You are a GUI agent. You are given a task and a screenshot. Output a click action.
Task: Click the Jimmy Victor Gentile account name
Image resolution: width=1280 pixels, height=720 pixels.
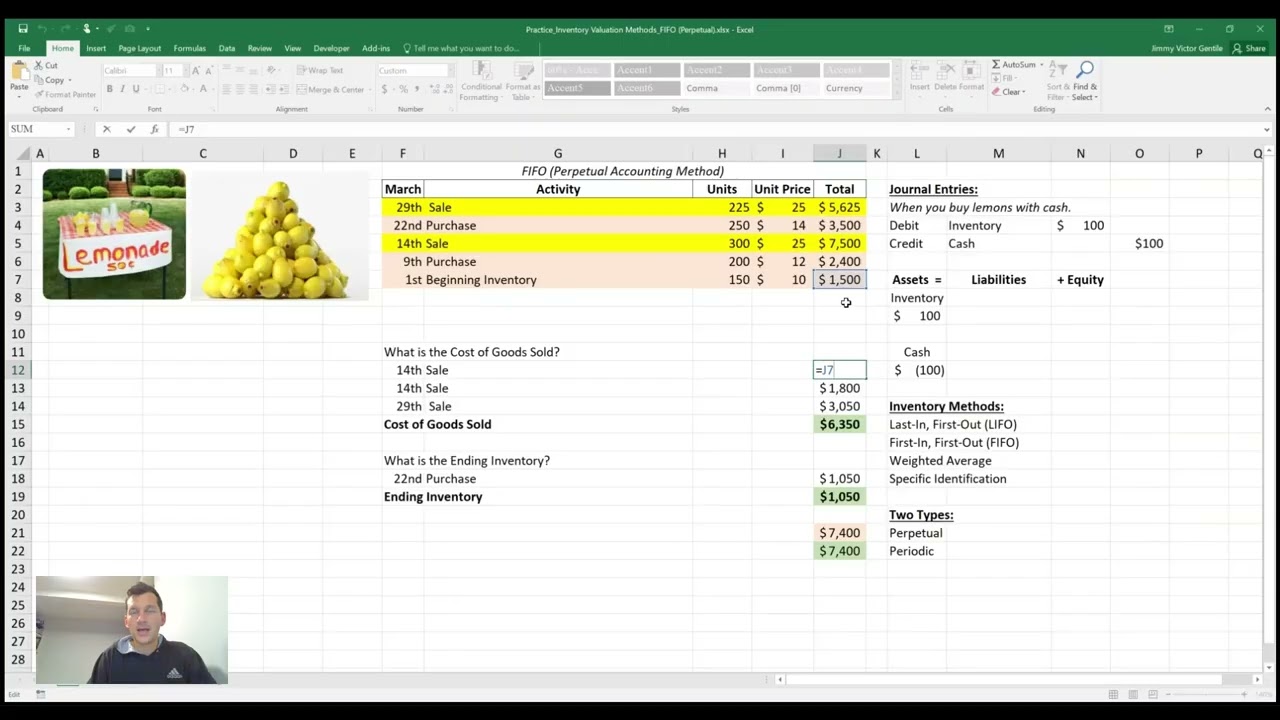coord(1186,48)
